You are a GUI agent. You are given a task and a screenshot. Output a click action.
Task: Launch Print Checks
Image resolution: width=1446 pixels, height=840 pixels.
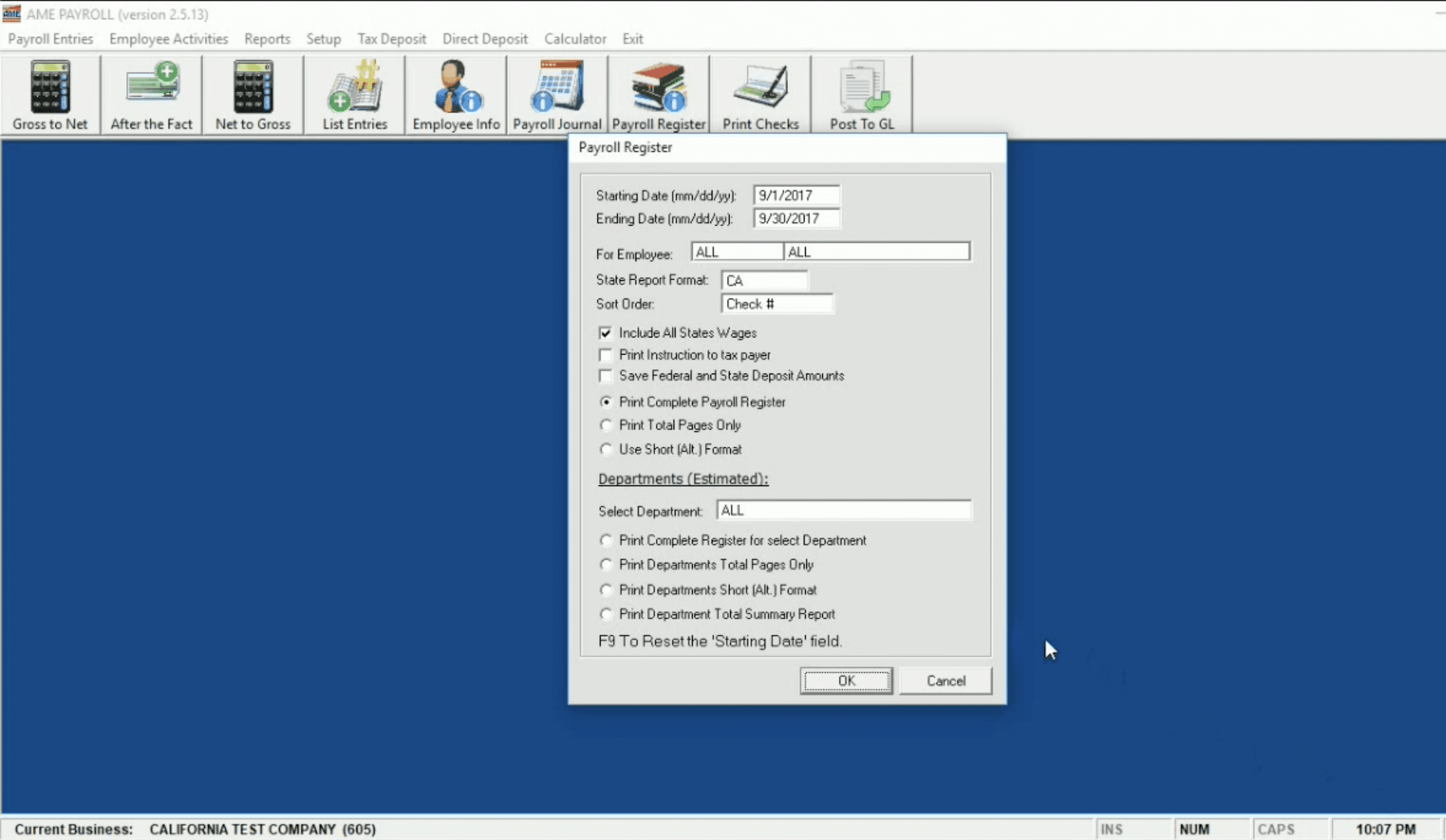[x=760, y=93]
